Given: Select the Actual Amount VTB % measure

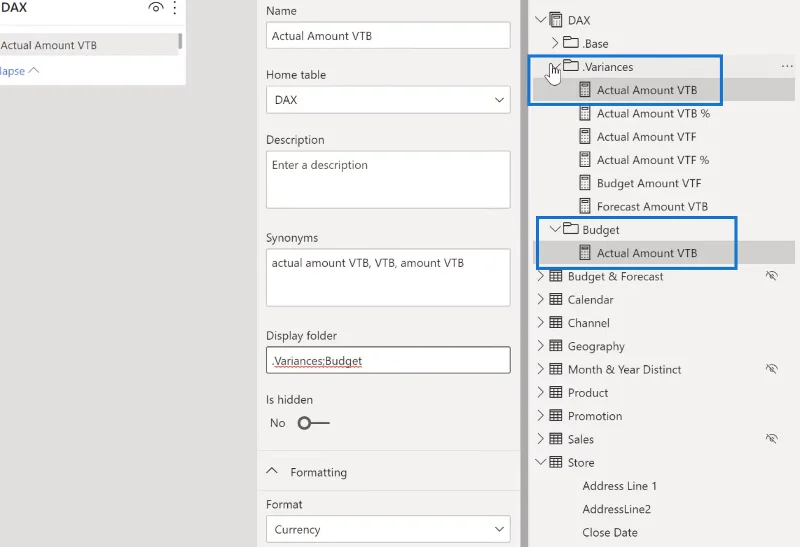Looking at the screenshot, I should coord(653,113).
